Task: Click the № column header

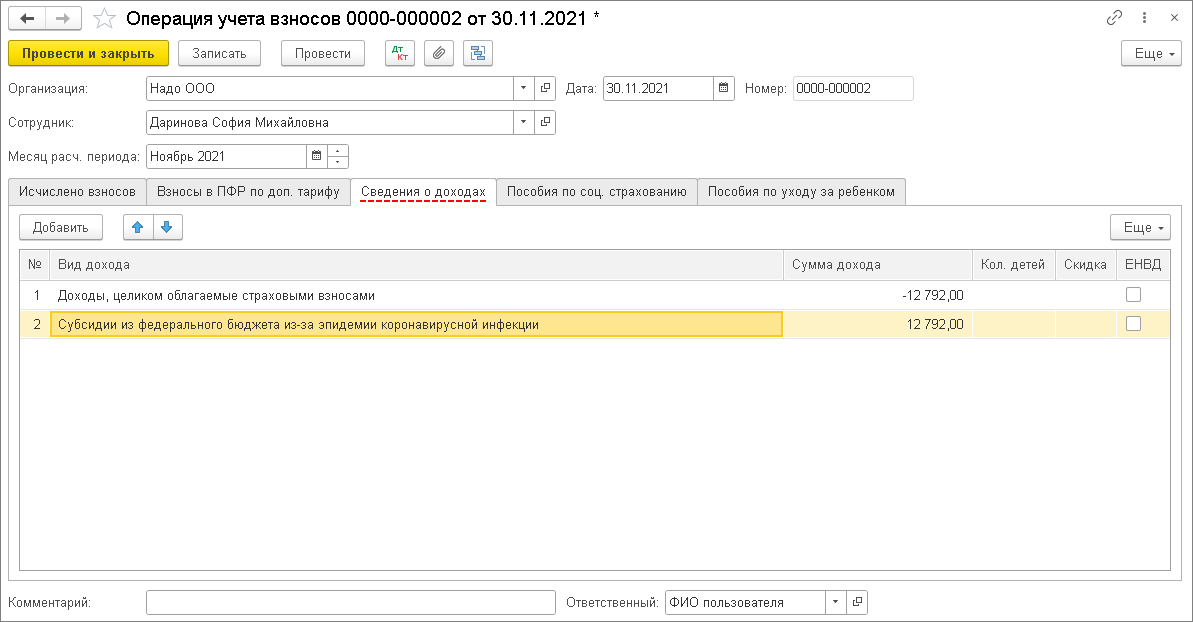Action: [x=35, y=265]
